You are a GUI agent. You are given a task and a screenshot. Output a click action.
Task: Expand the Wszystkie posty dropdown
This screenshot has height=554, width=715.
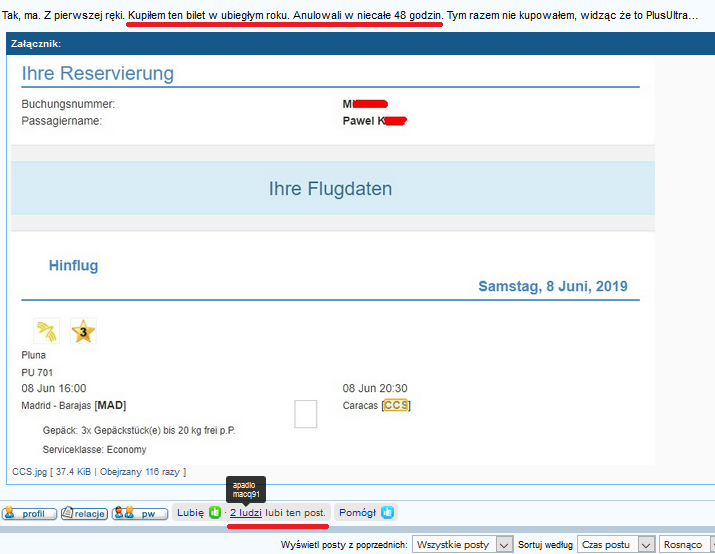pos(463,544)
